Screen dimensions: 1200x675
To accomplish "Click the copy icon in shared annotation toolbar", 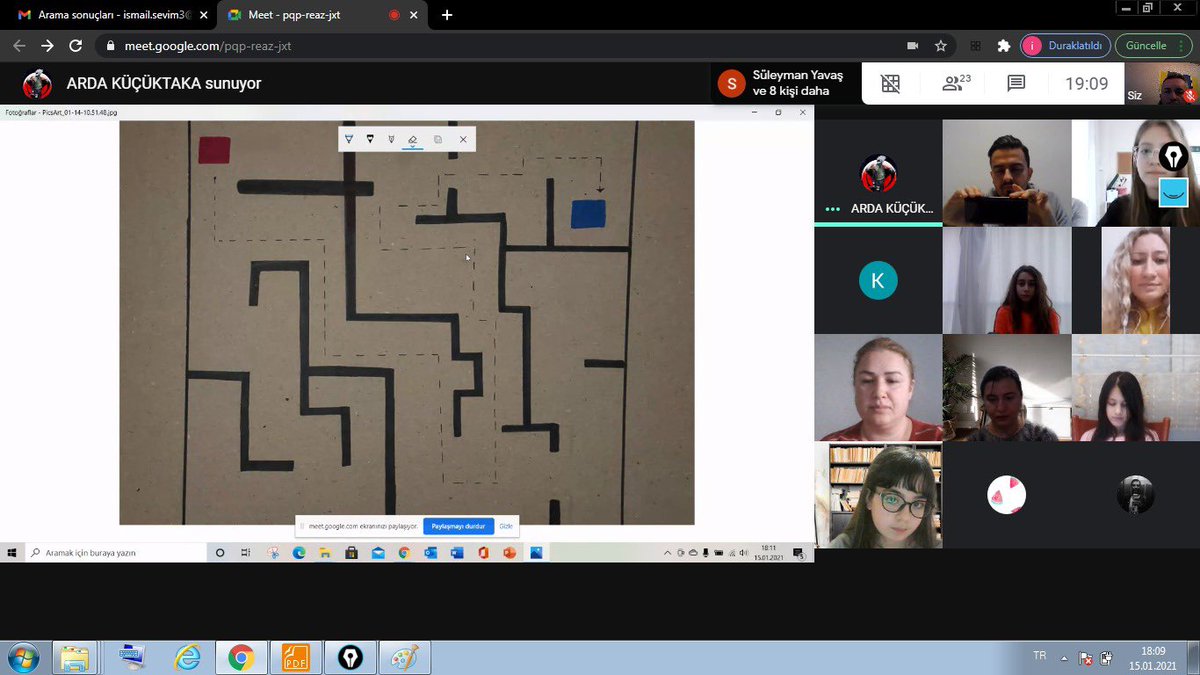I will (437, 139).
